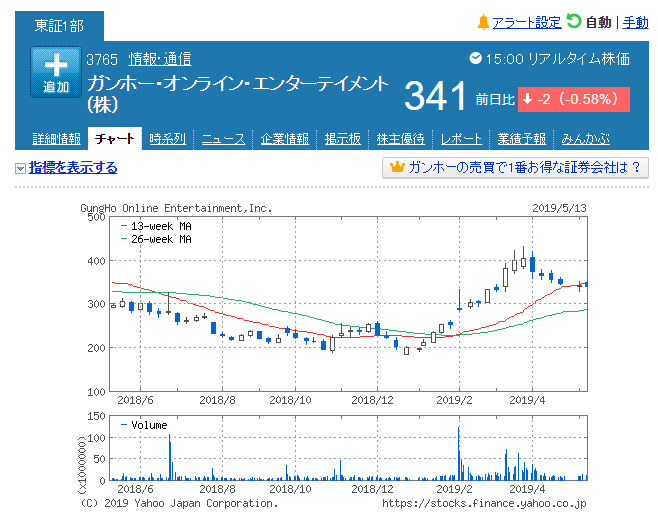
Task: Go to the ニュース tab
Action: pos(223,139)
